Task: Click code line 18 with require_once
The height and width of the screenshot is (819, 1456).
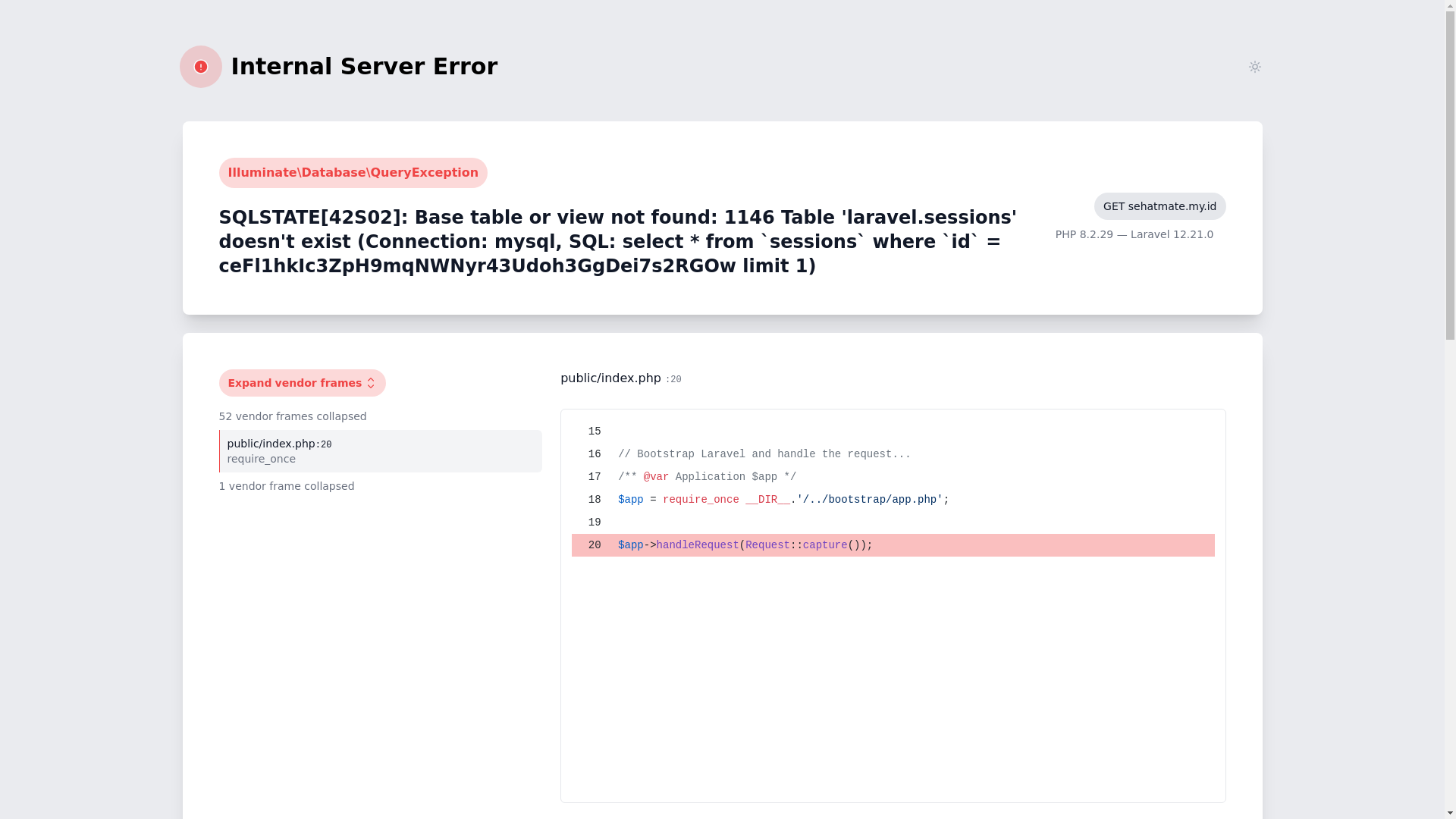Action: [x=893, y=500]
